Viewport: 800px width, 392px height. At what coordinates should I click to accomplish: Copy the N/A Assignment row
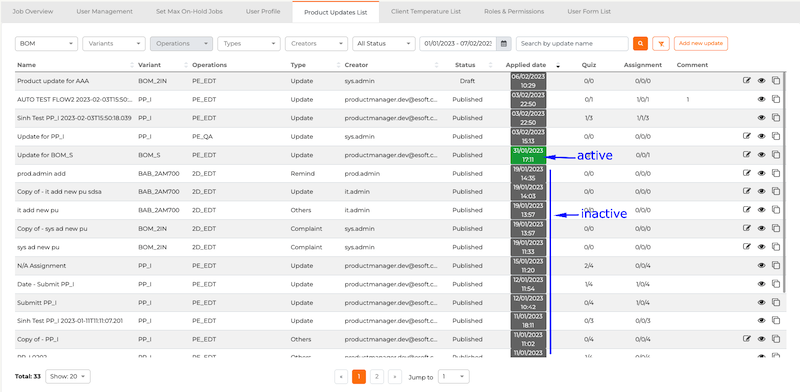pos(776,265)
